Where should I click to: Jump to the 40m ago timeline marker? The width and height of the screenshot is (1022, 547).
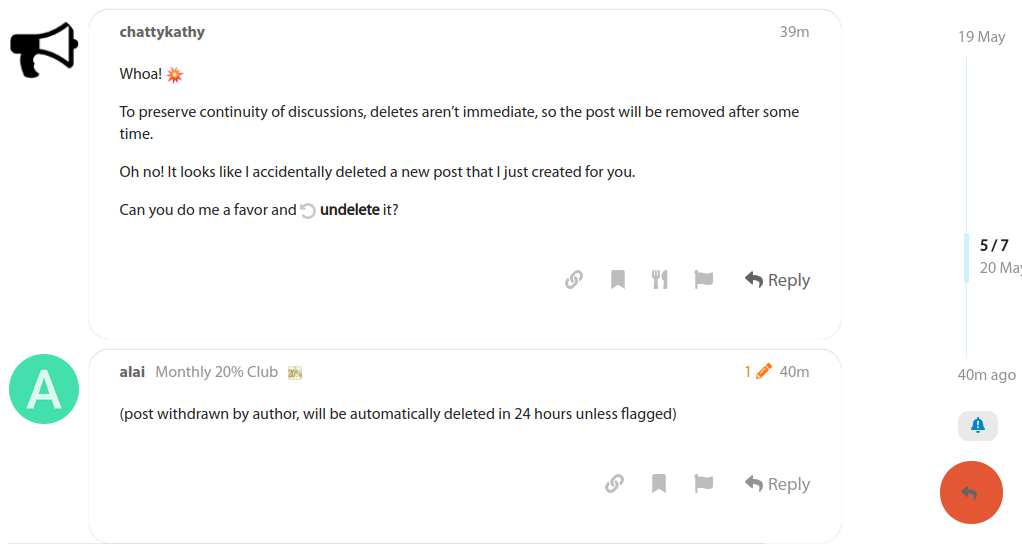(986, 375)
